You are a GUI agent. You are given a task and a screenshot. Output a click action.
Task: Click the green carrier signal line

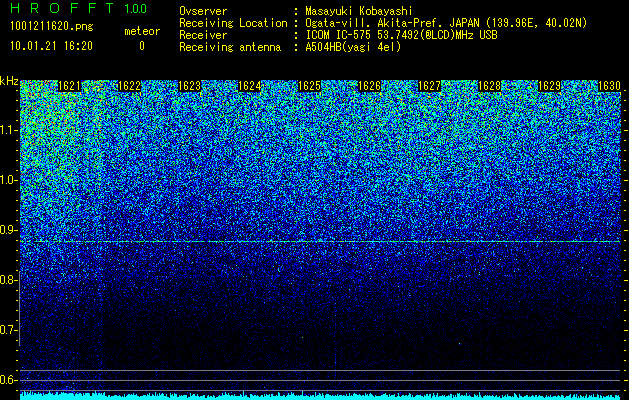(x=320, y=242)
